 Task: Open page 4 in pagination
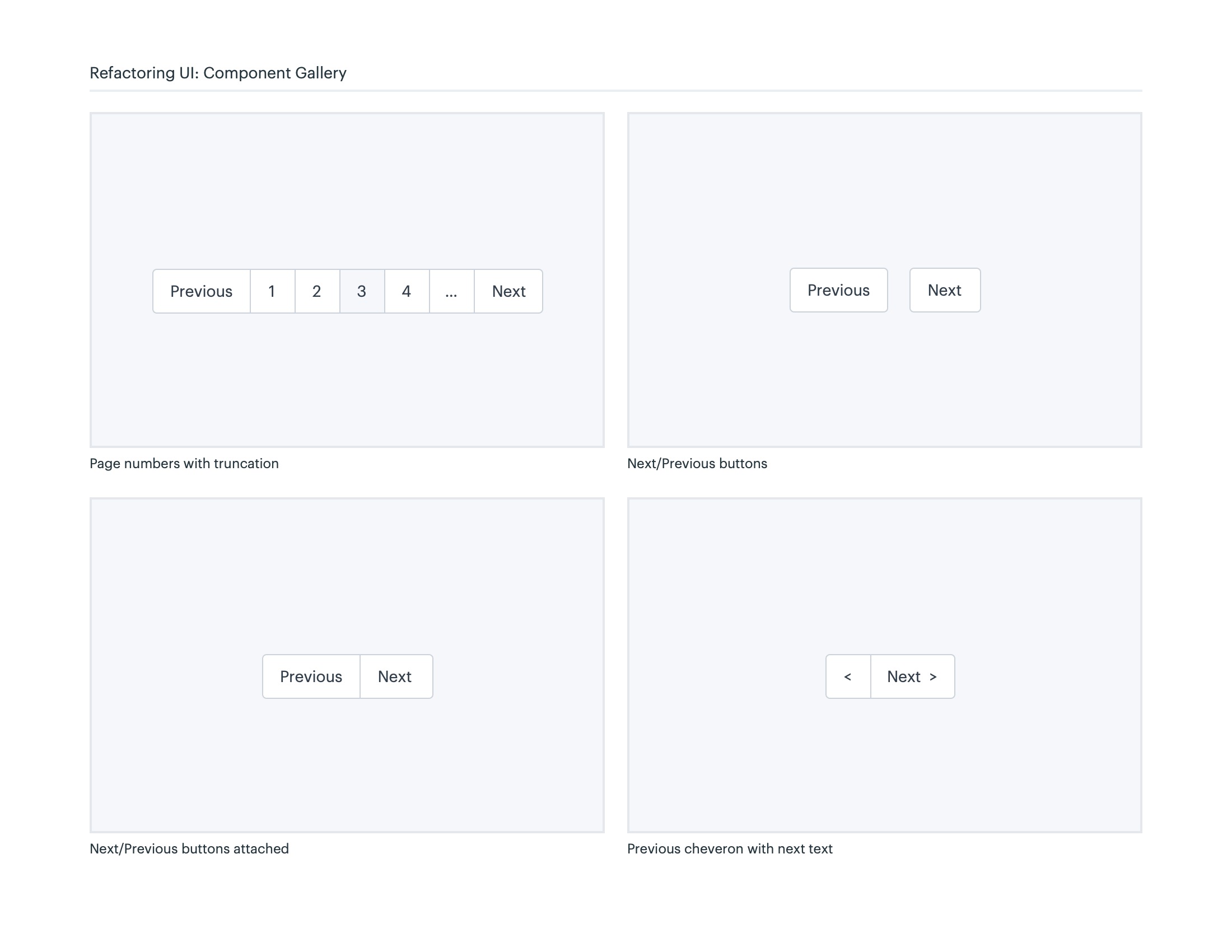(406, 291)
